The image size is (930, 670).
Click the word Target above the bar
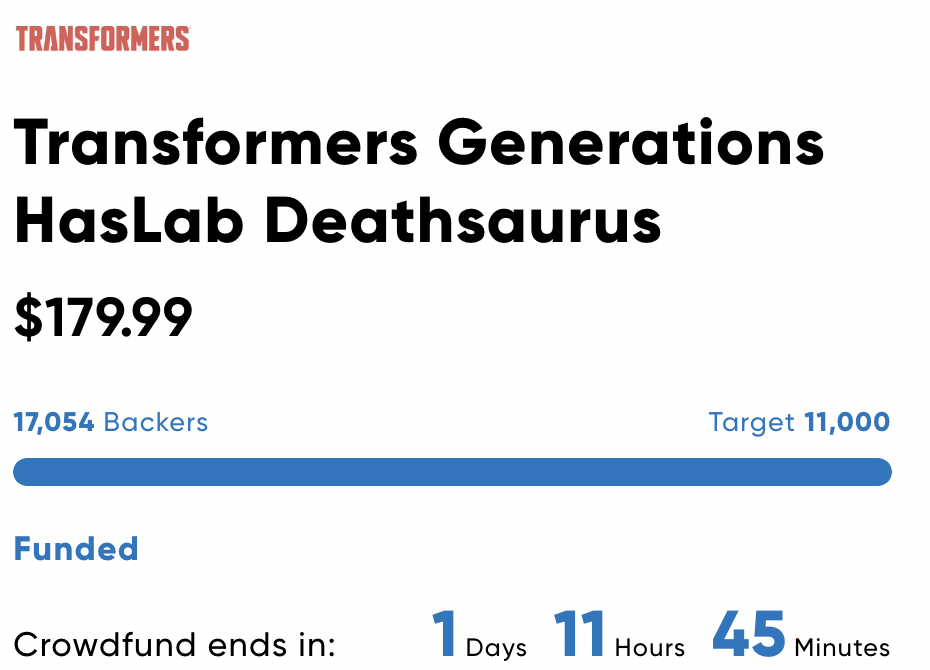click(751, 422)
